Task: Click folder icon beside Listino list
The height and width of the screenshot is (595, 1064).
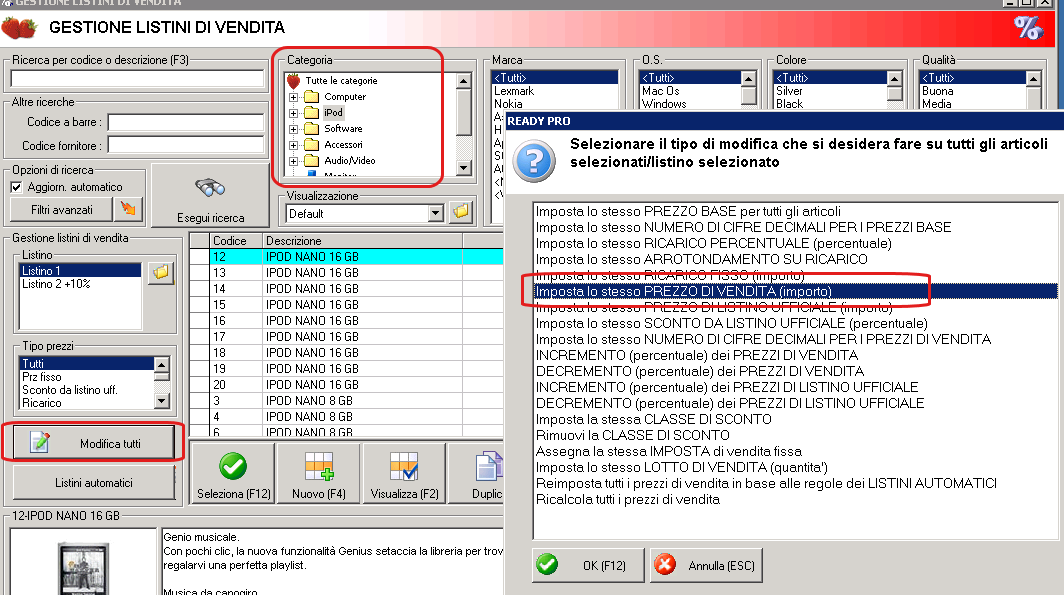Action: tap(161, 273)
